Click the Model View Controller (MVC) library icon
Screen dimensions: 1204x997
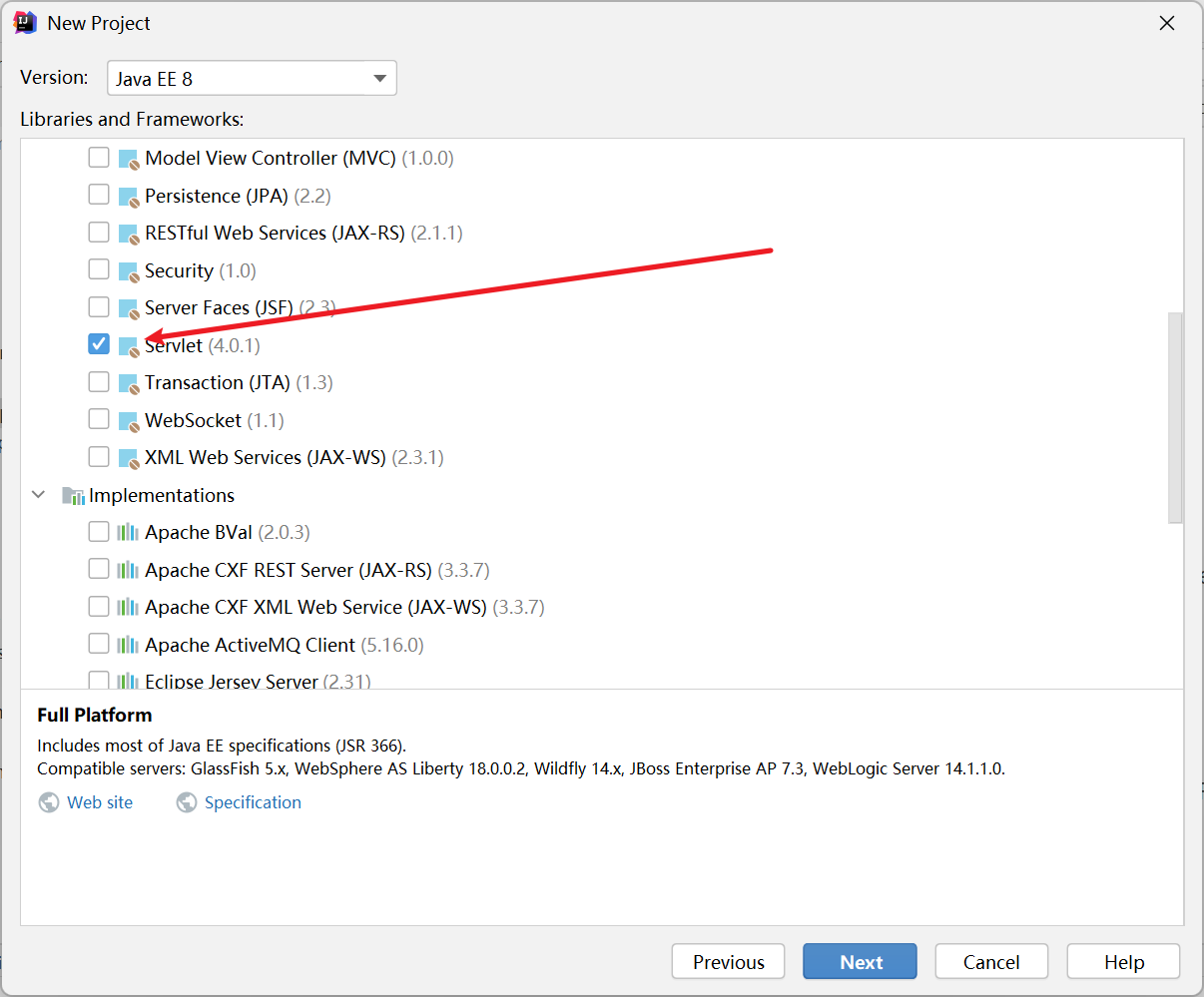[129, 159]
